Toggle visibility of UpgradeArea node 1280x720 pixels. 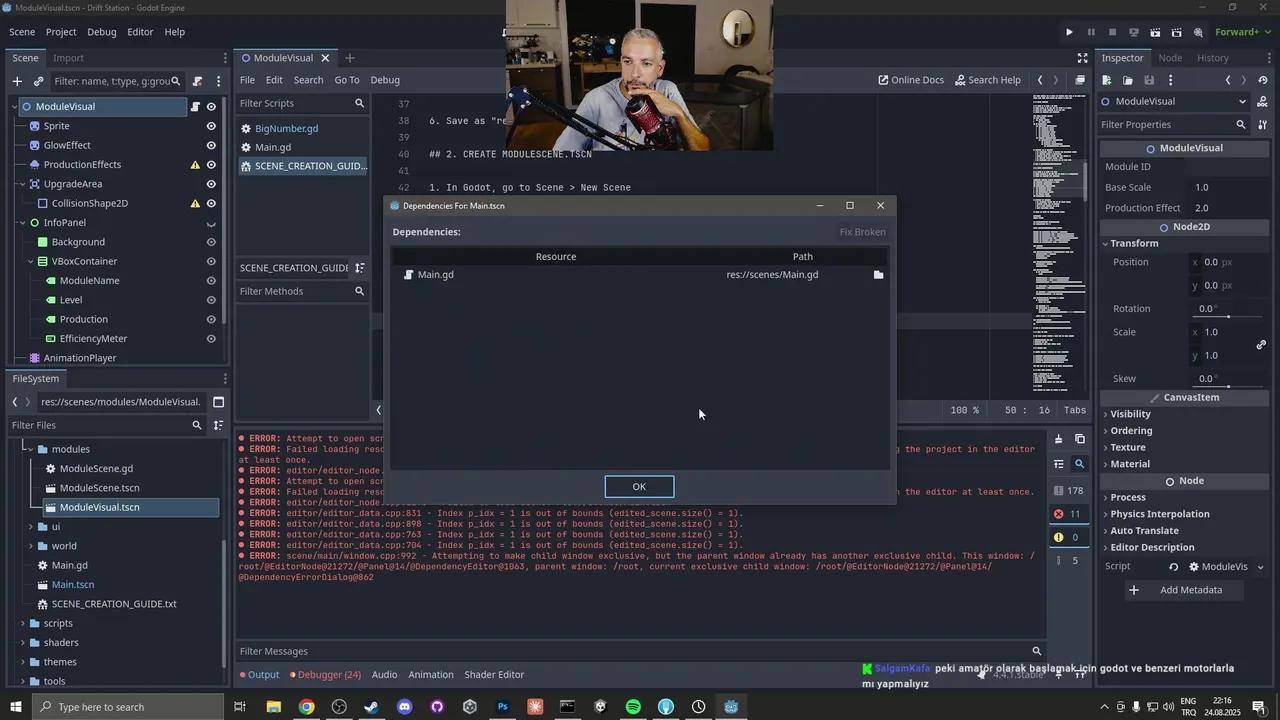pos(211,184)
